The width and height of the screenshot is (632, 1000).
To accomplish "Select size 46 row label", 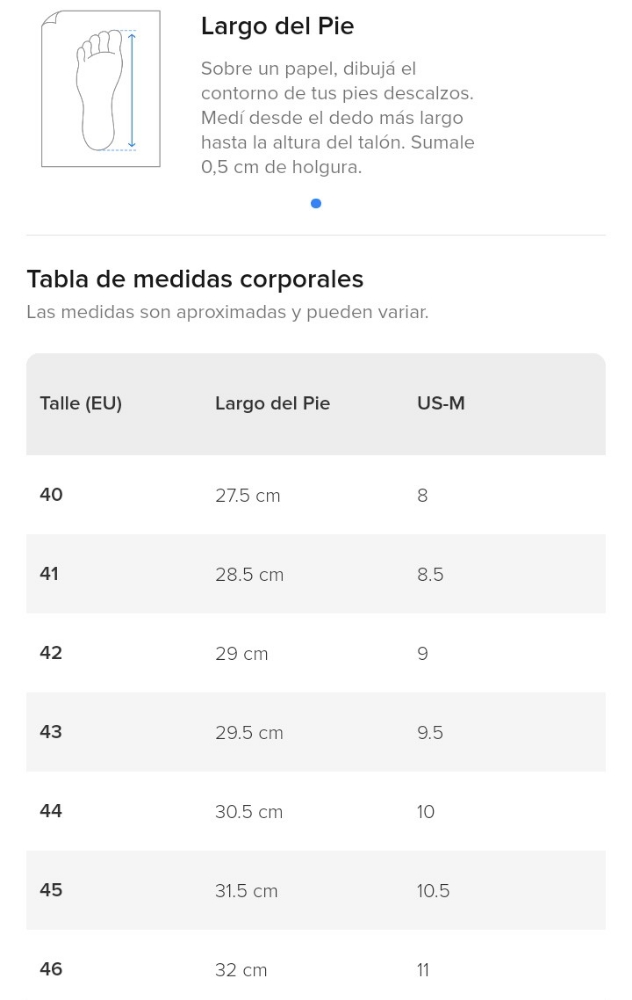I will (x=51, y=969).
